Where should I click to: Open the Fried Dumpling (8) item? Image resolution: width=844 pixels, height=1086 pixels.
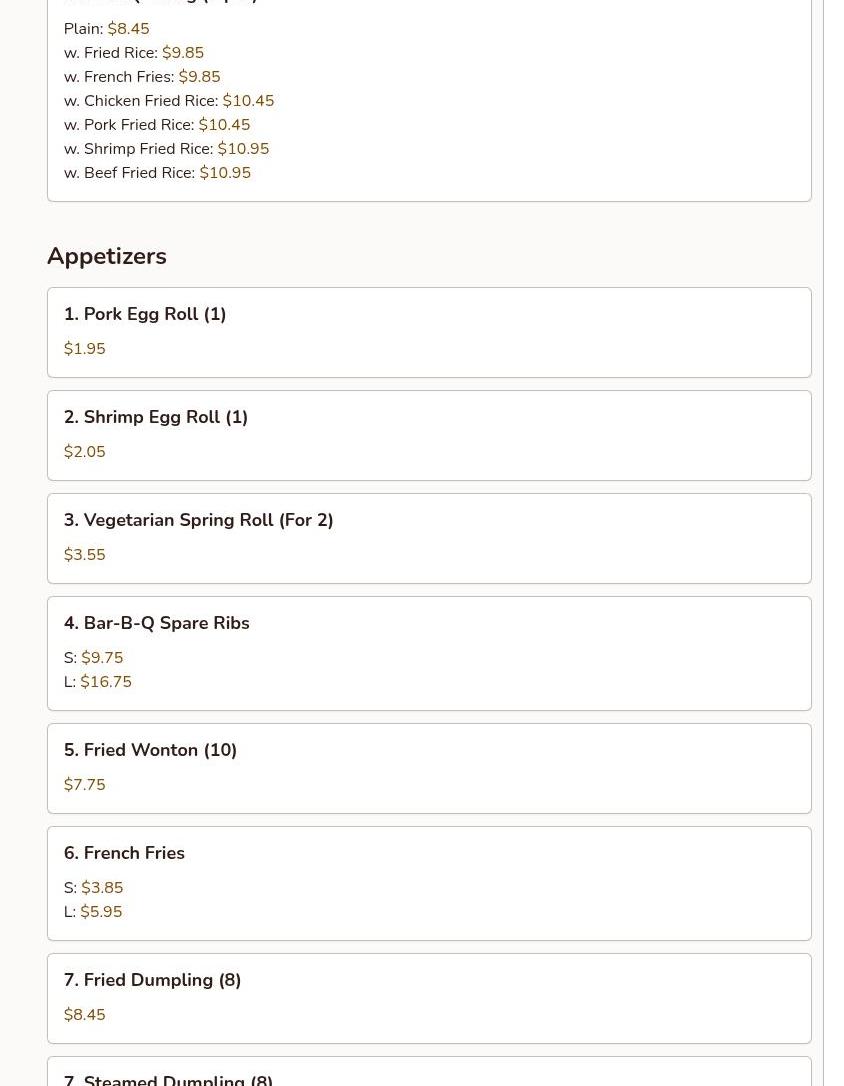[429, 999]
